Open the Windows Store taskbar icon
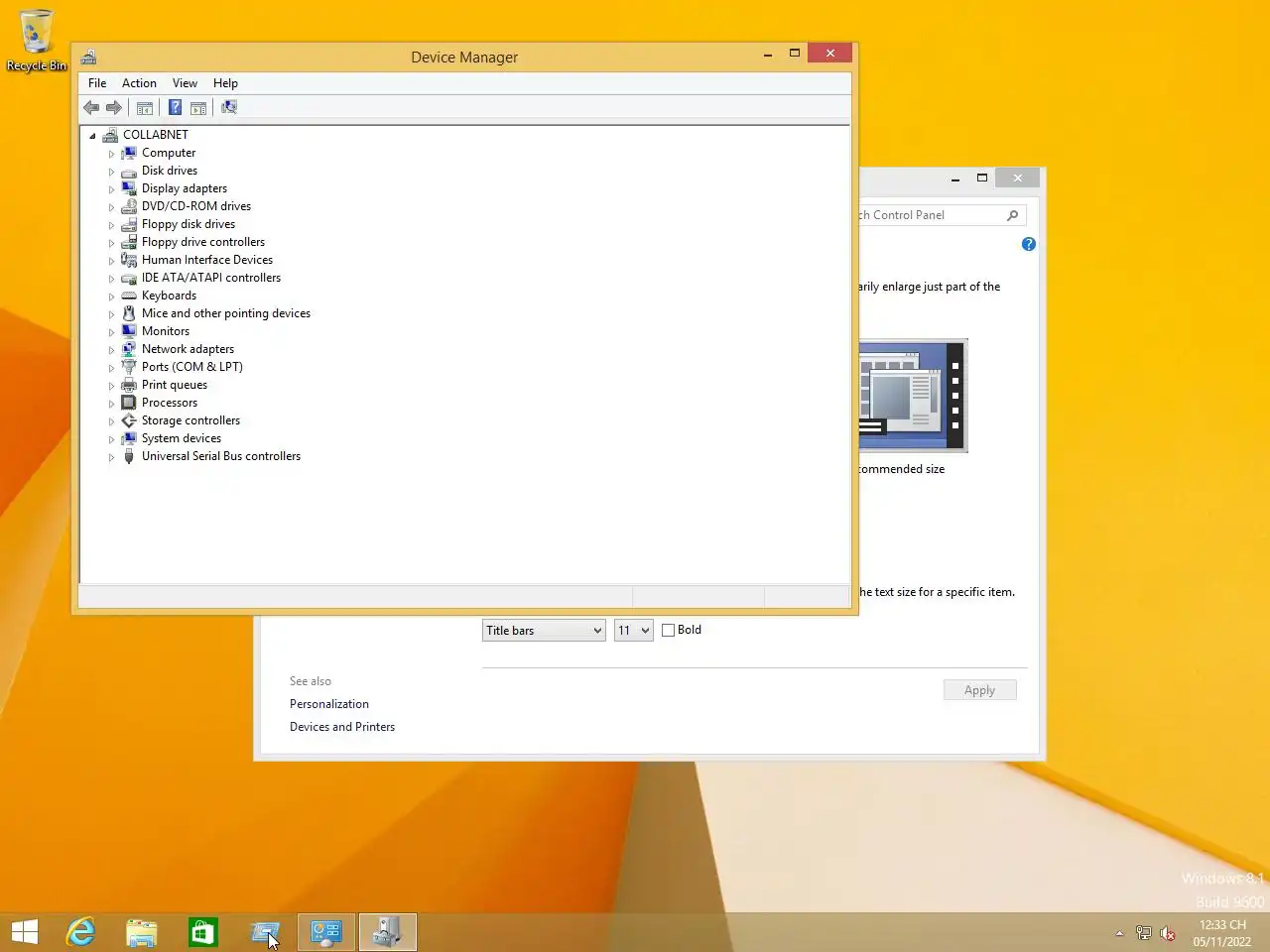 pyautogui.click(x=203, y=932)
